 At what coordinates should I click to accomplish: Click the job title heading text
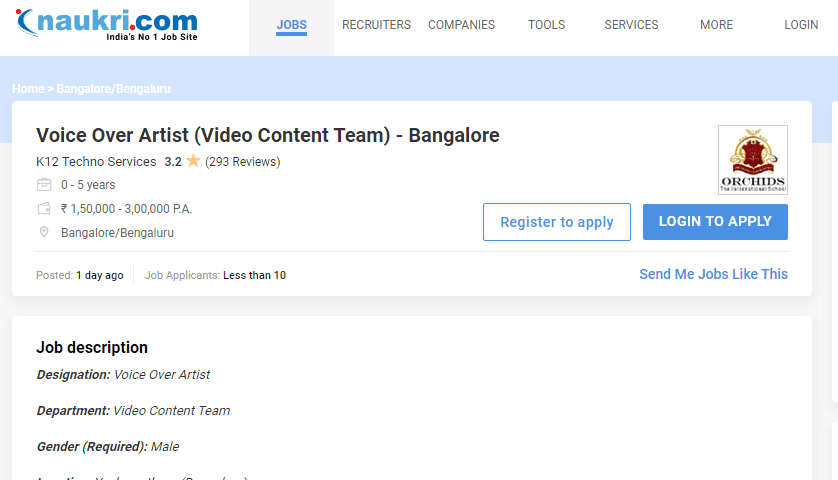tap(268, 135)
